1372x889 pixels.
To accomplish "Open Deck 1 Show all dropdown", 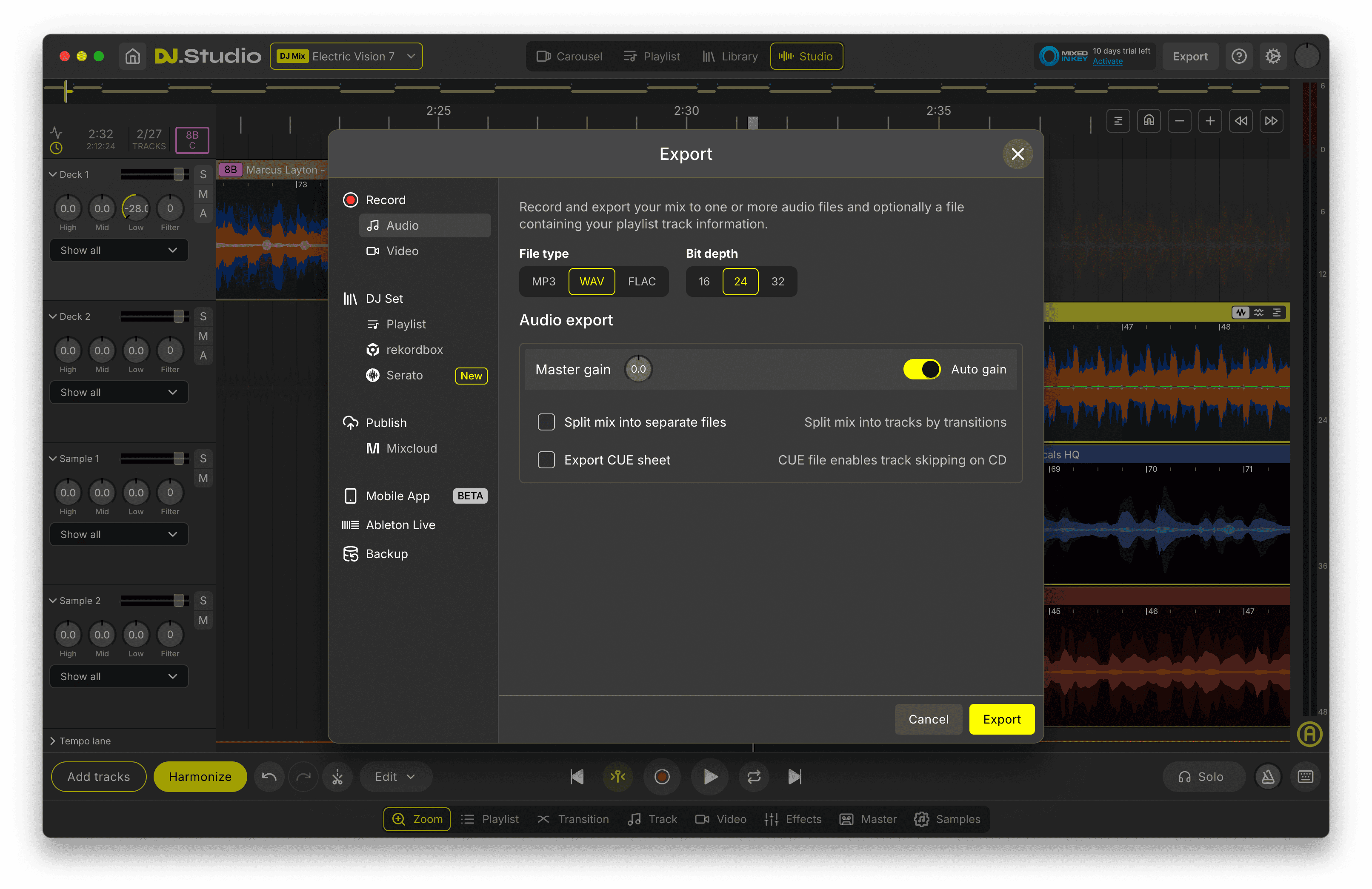I will point(119,250).
